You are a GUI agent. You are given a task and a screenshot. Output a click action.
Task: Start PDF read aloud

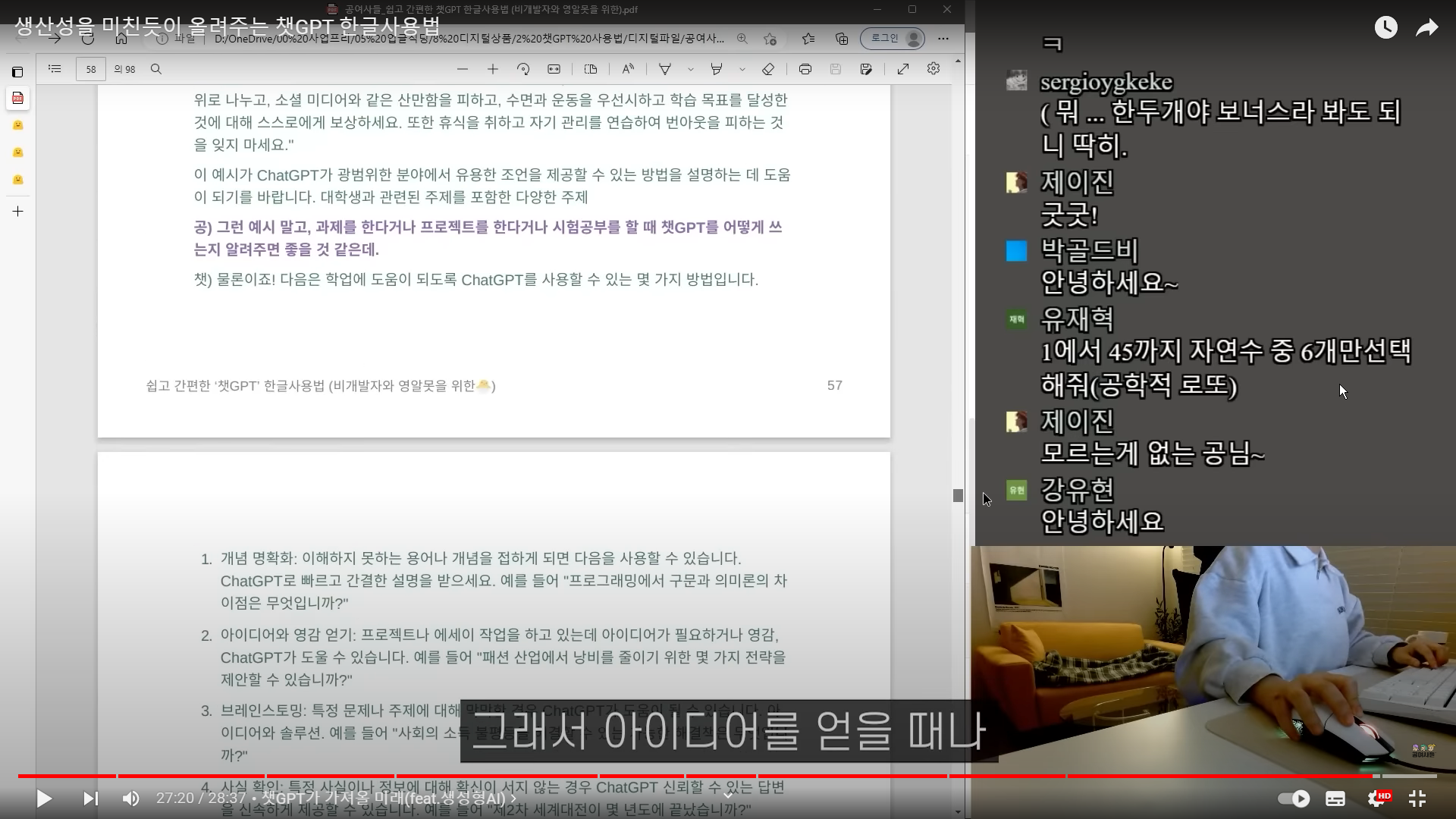coord(628,69)
